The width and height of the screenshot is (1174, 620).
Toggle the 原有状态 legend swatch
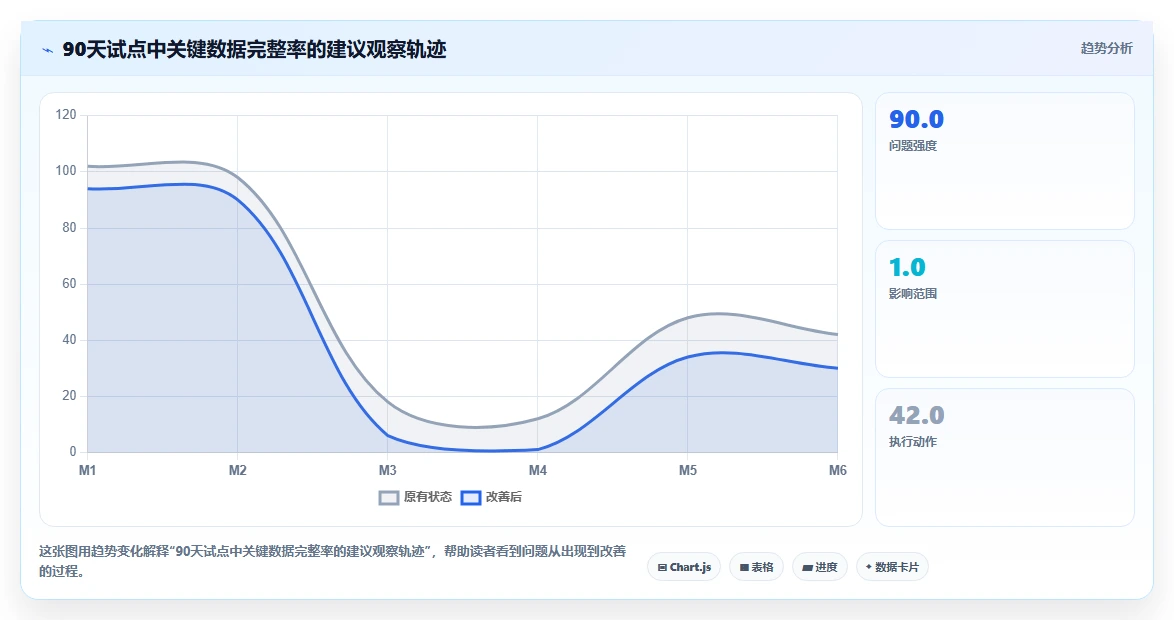click(x=389, y=498)
